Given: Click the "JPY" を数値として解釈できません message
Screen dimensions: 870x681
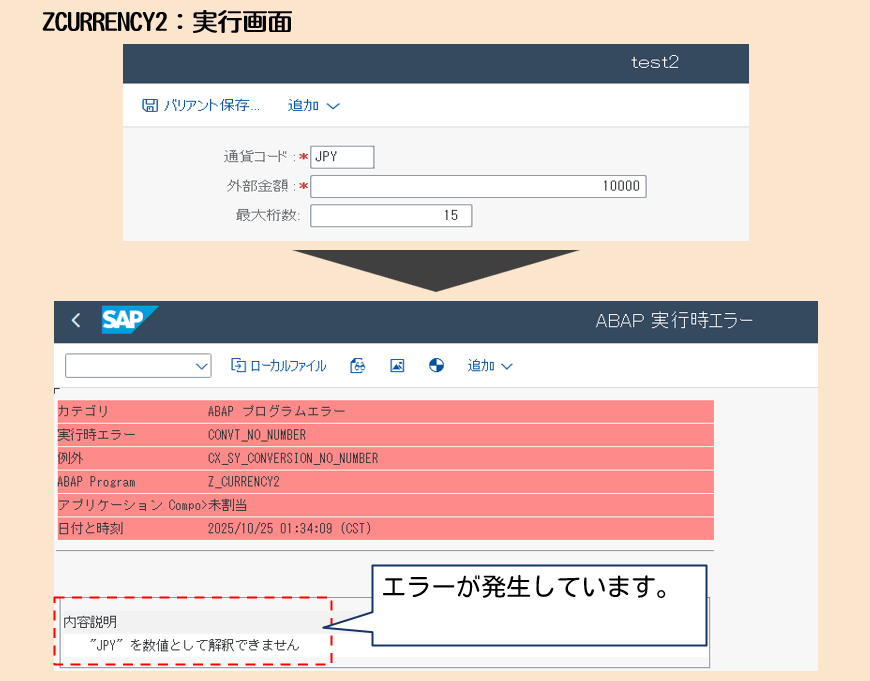Looking at the screenshot, I should point(194,645).
